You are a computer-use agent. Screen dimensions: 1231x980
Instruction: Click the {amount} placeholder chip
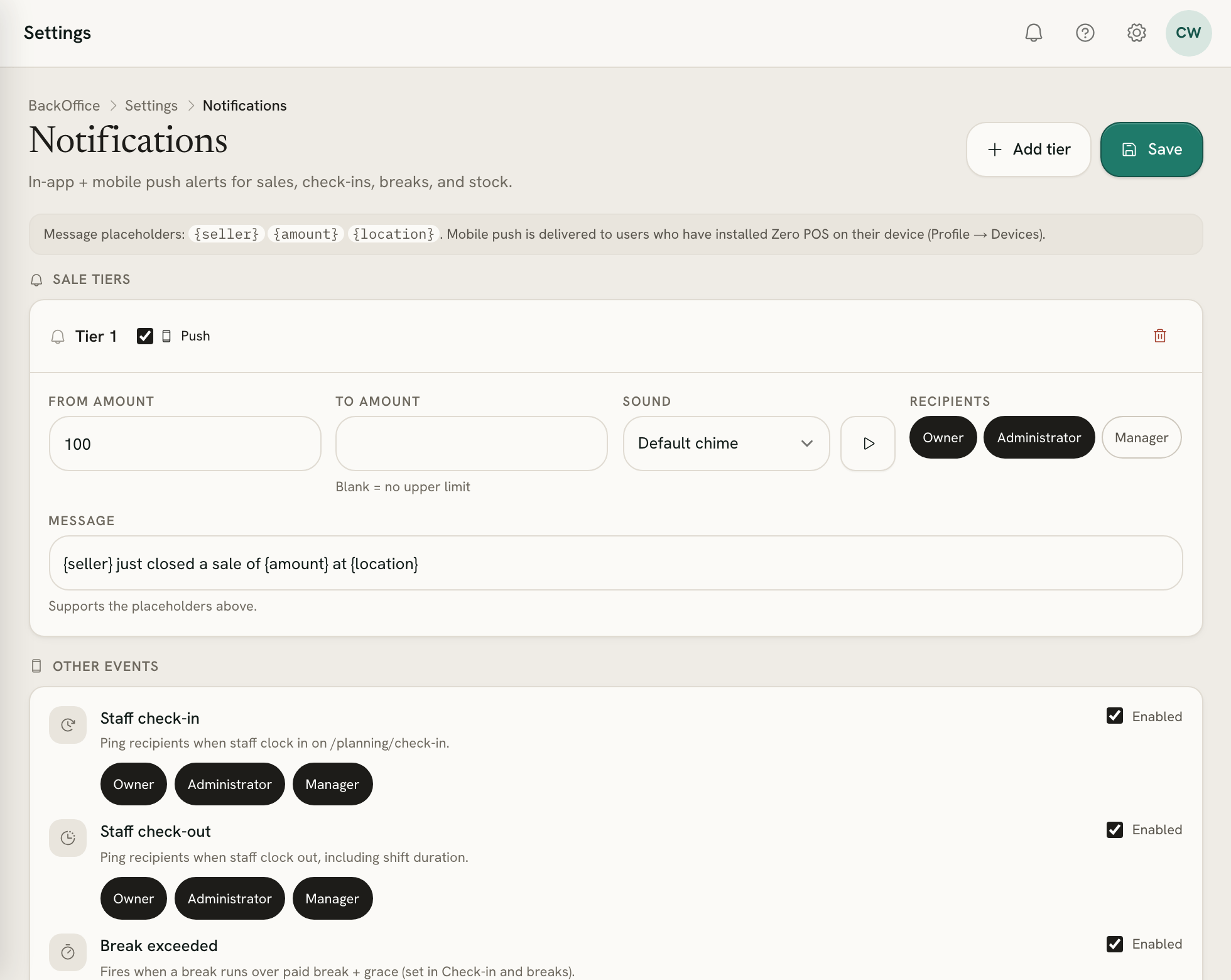[x=306, y=234]
